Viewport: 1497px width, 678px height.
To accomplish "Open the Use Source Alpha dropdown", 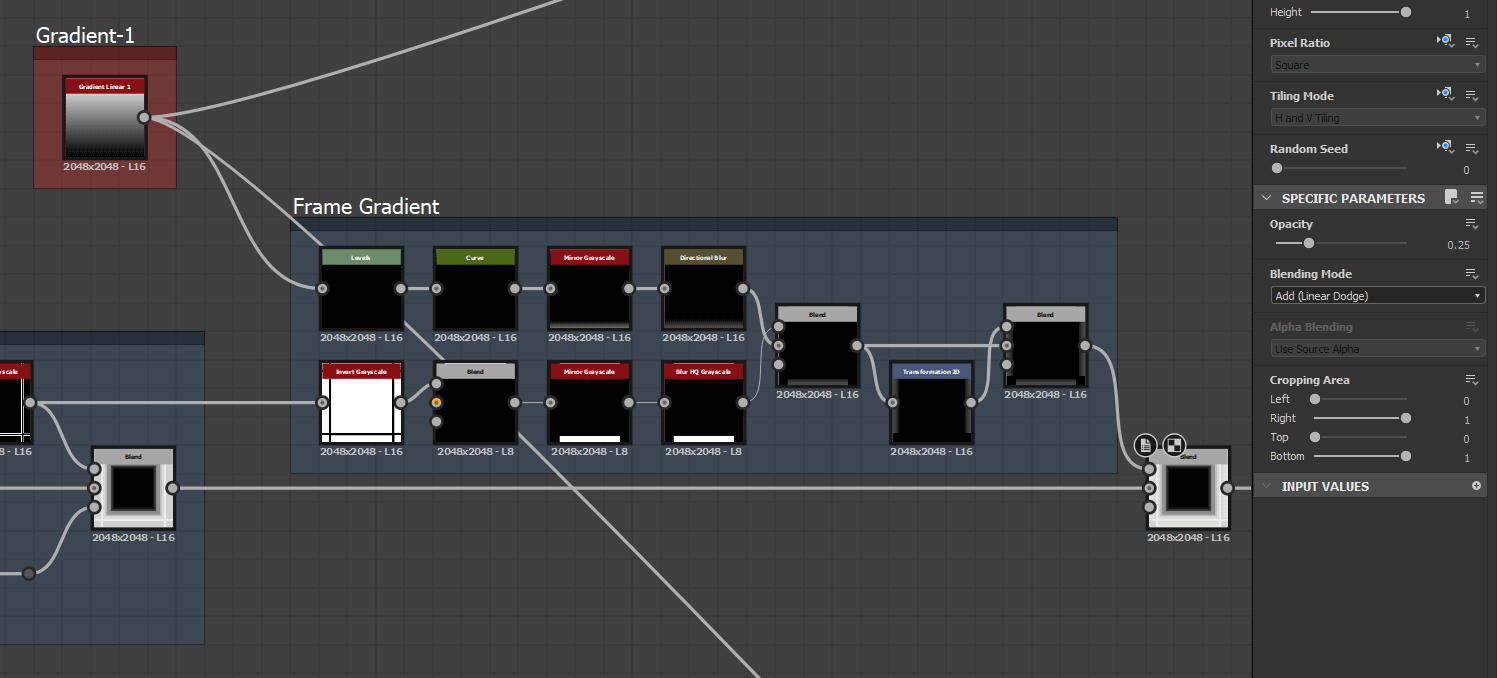I will point(1378,349).
